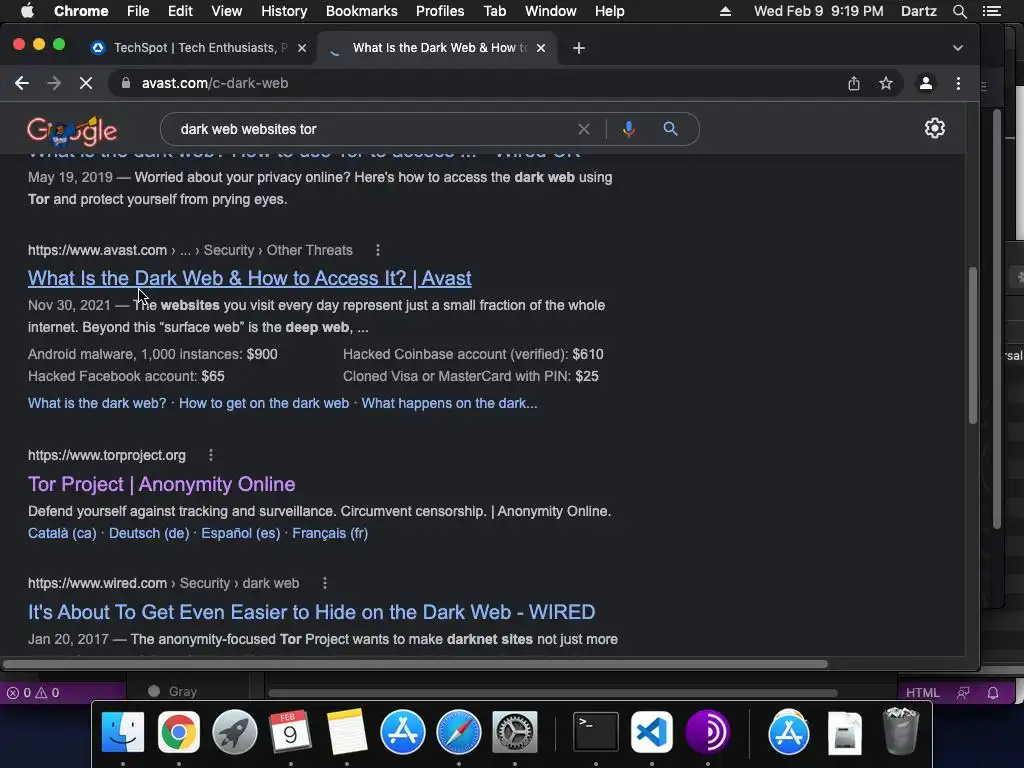Open options dots beside torproject.org result

210,455
